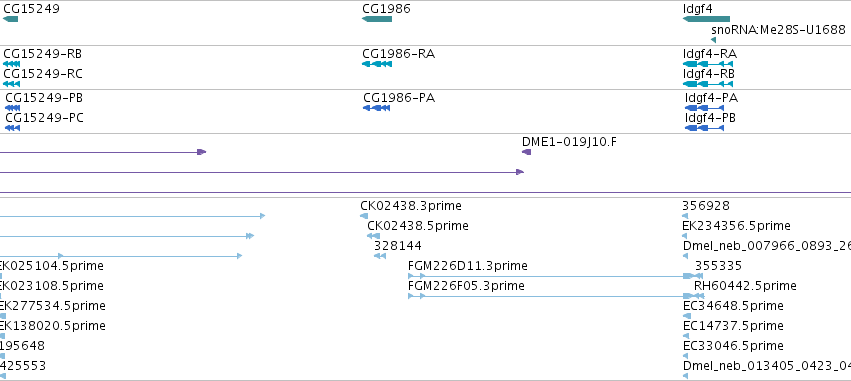Screen dimensions: 851x381
Task: Click the Idgf4-PA coding glyph
Action: [704, 108]
